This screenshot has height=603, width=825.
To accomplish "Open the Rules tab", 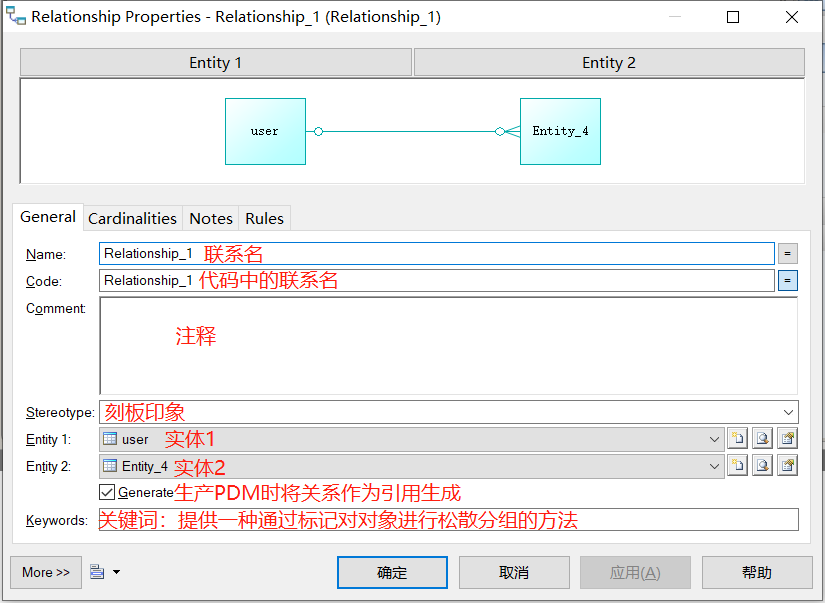I will 264,218.
